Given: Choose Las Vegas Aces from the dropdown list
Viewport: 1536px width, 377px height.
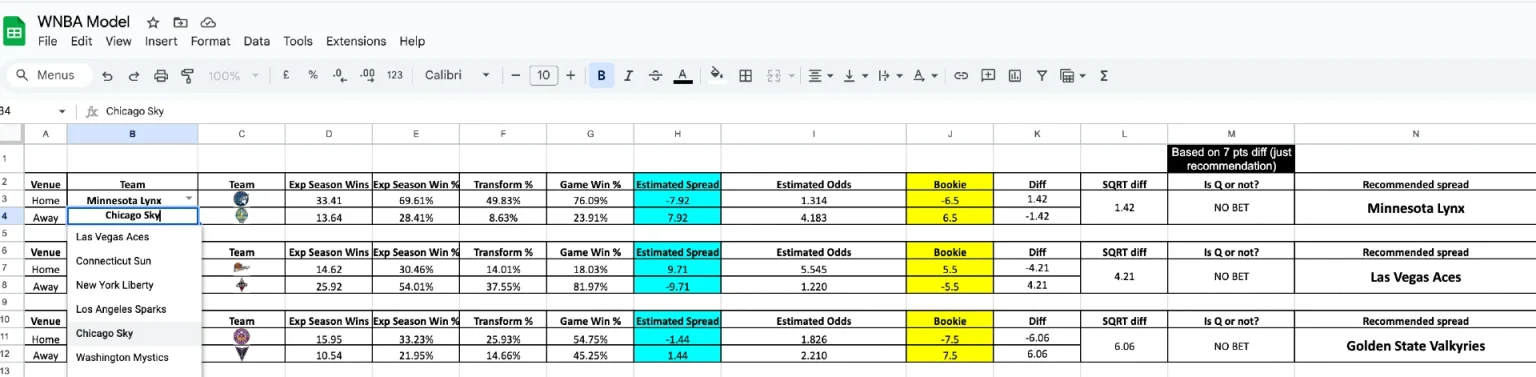Looking at the screenshot, I should pos(134,237).
